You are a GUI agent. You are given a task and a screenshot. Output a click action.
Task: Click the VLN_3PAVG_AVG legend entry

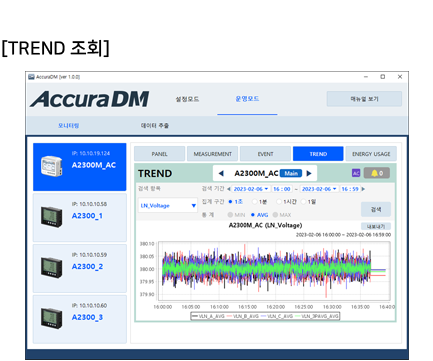pyautogui.click(x=317, y=316)
